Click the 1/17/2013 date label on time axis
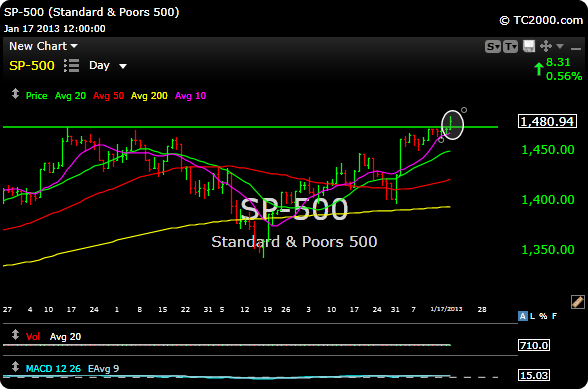 [446, 309]
